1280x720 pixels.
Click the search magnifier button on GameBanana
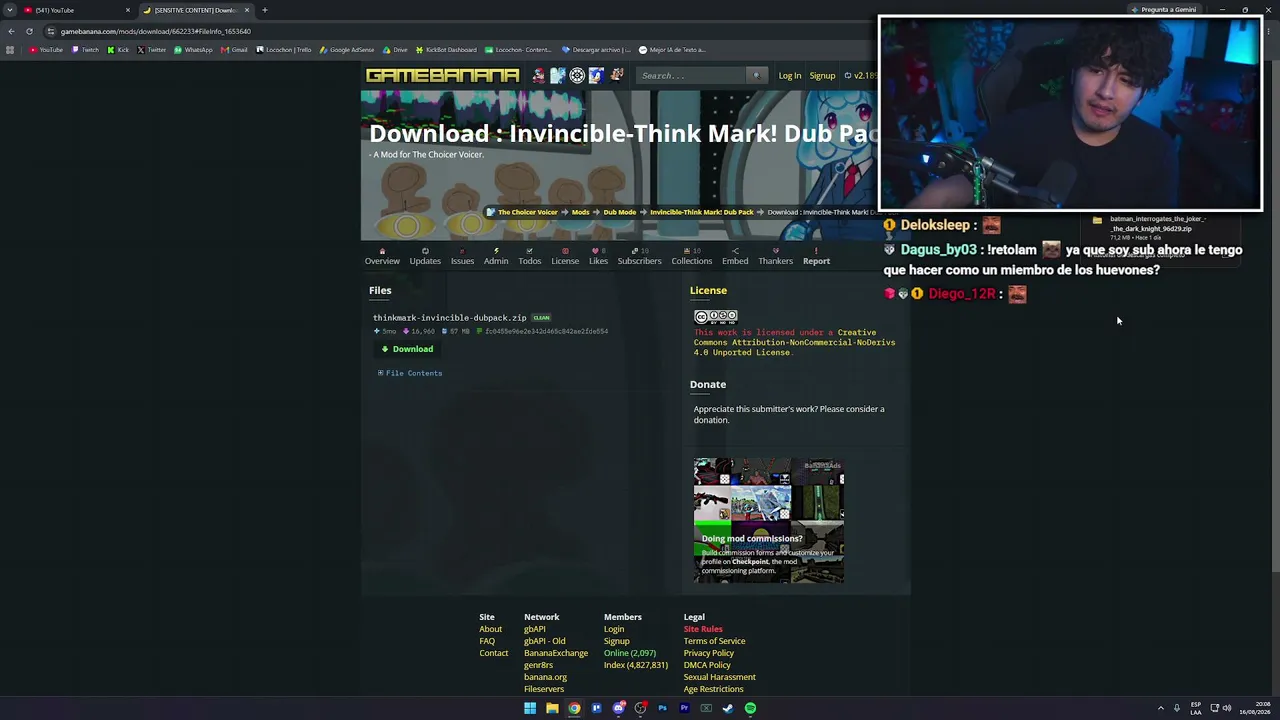(x=756, y=75)
